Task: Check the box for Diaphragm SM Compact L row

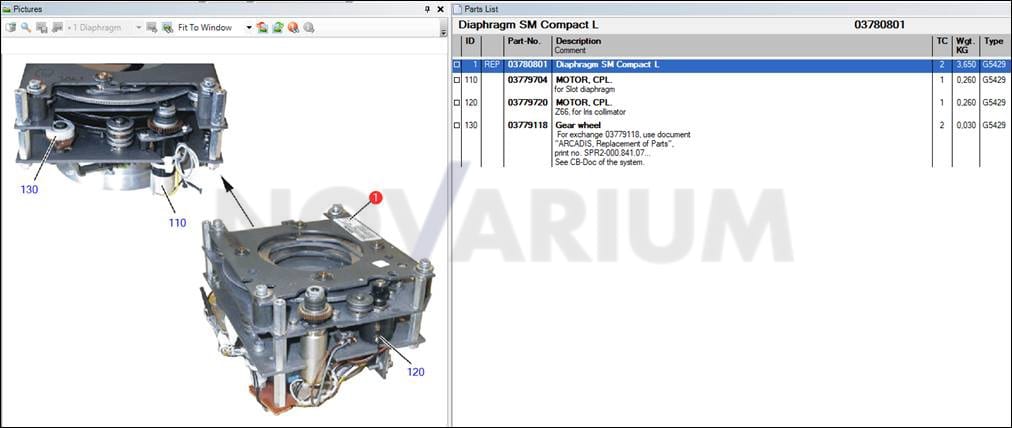Action: tap(457, 65)
